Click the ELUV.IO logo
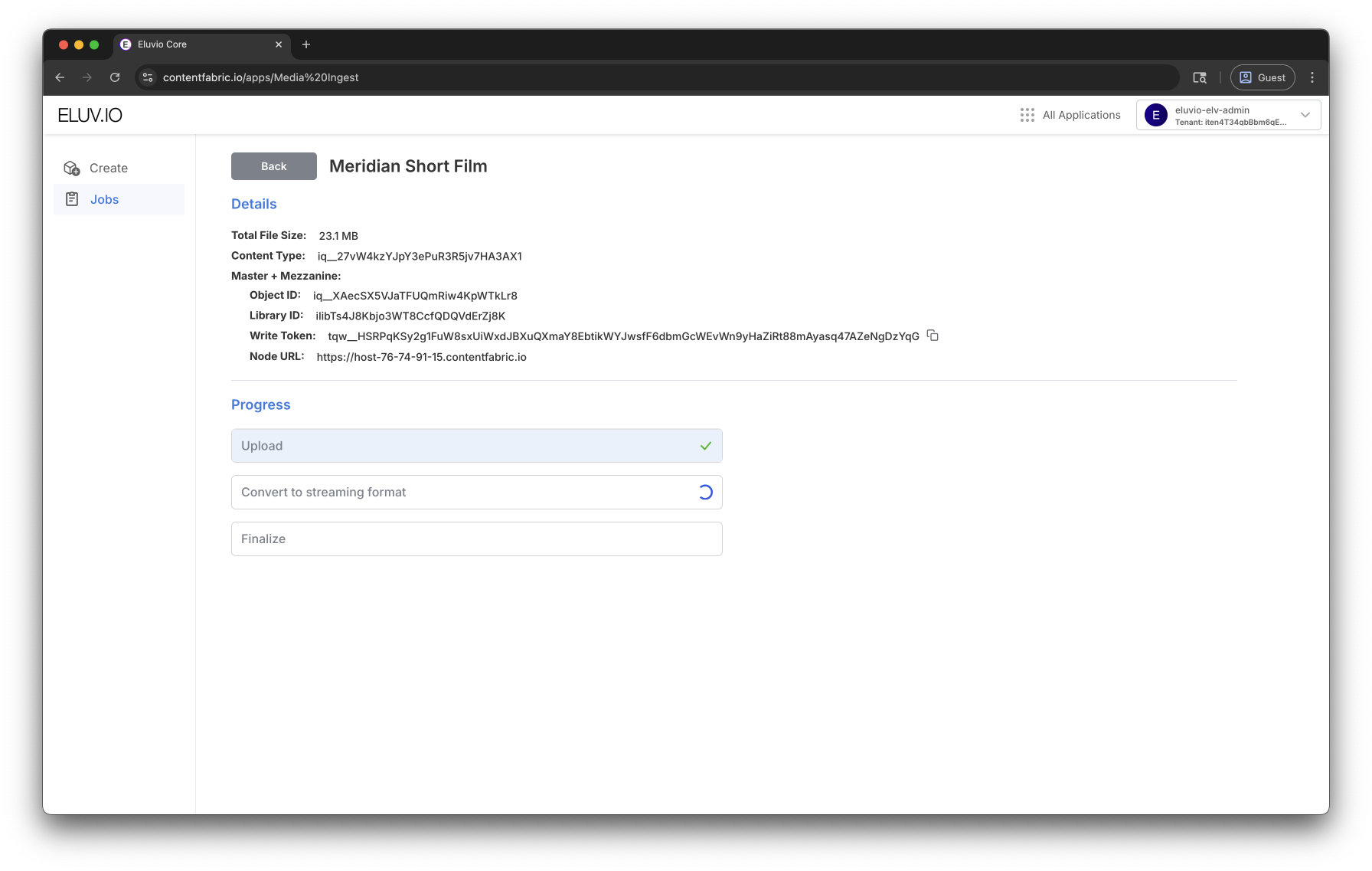This screenshot has height=871, width=1372. coord(90,115)
